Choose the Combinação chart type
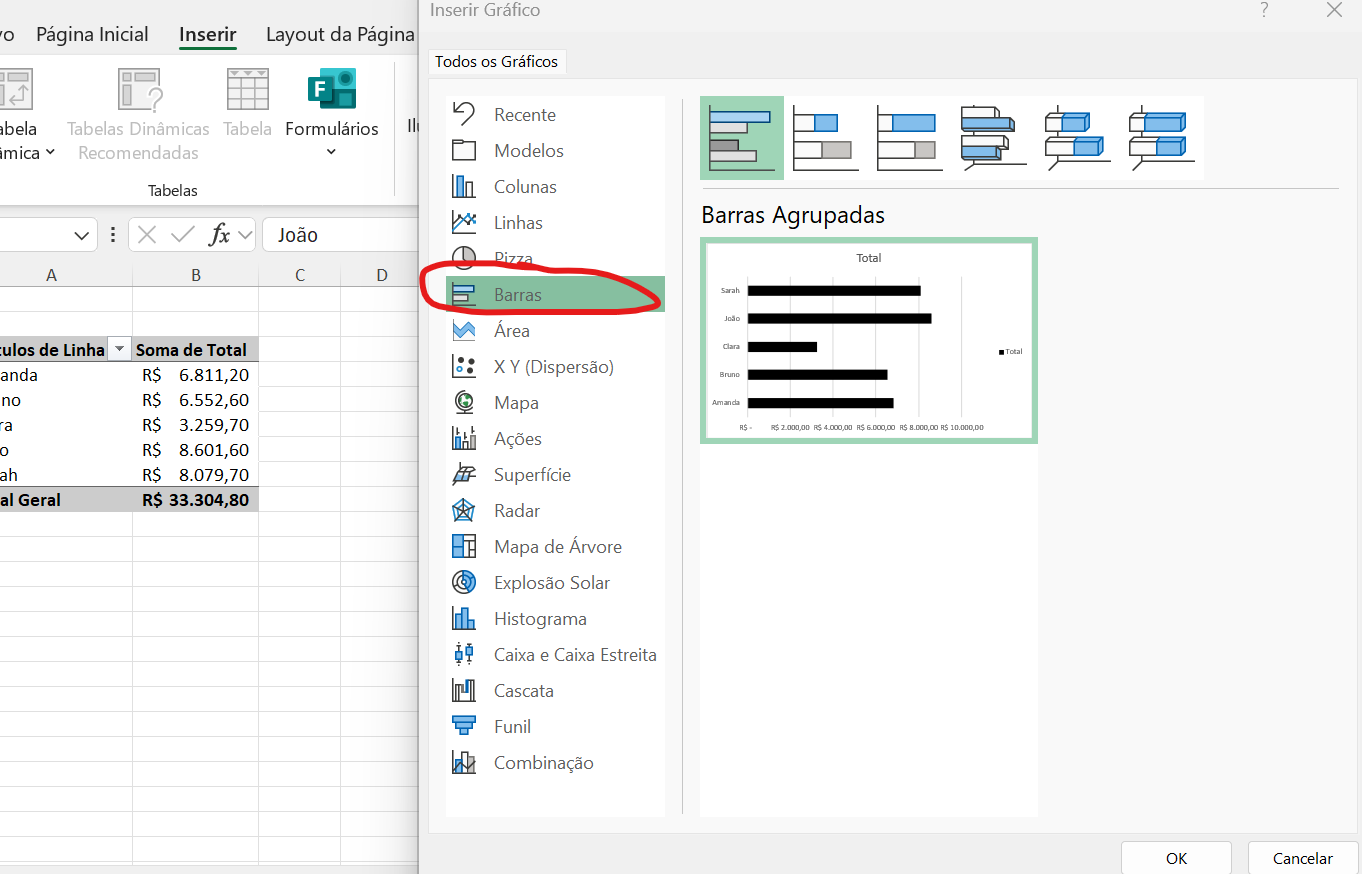Screen dimensions: 1362x874 [555, 763]
